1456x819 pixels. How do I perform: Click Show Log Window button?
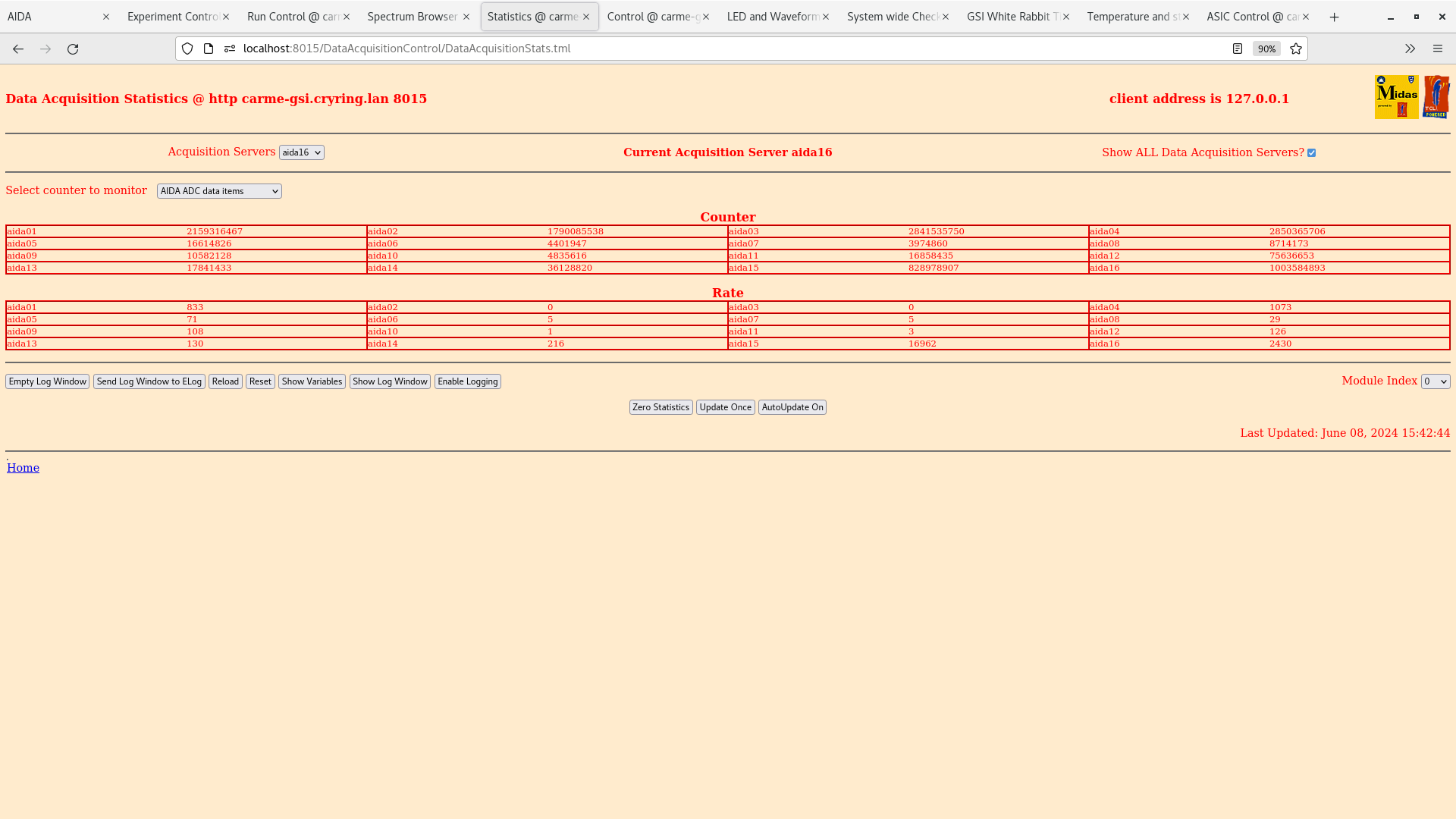(389, 381)
